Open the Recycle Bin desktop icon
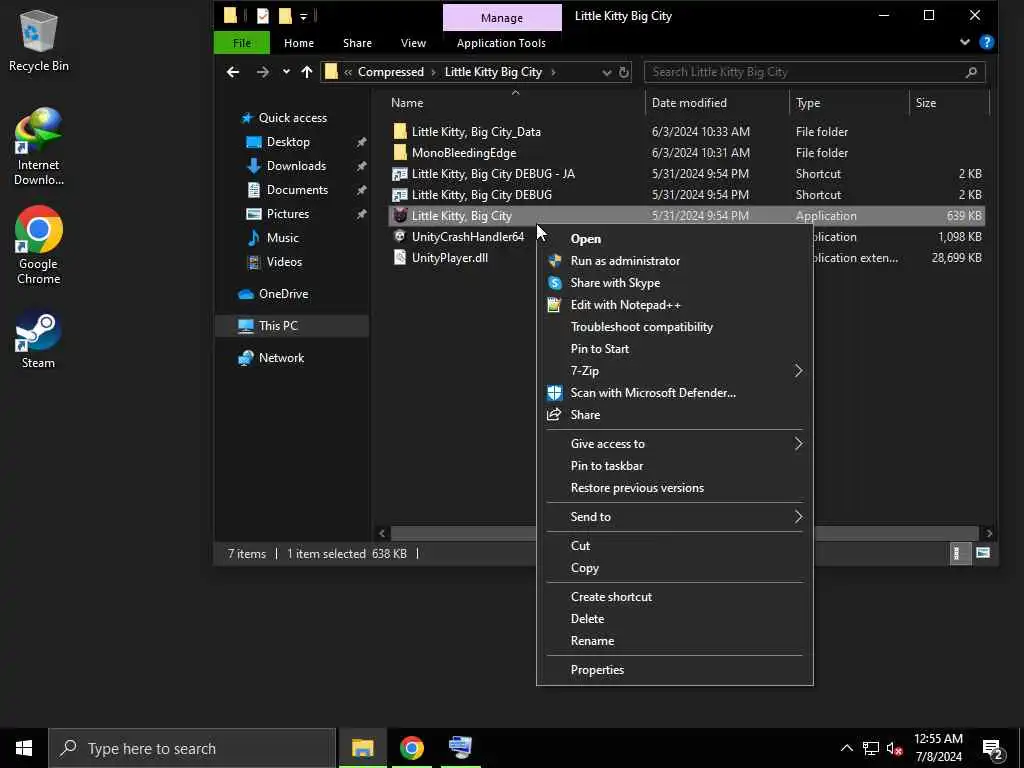The image size is (1024, 768). coord(39,40)
